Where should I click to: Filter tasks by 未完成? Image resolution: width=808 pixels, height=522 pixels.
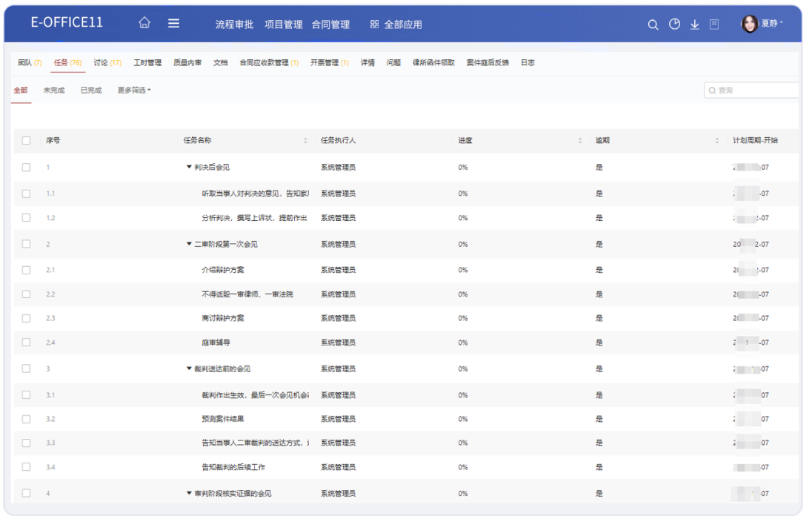pos(54,90)
